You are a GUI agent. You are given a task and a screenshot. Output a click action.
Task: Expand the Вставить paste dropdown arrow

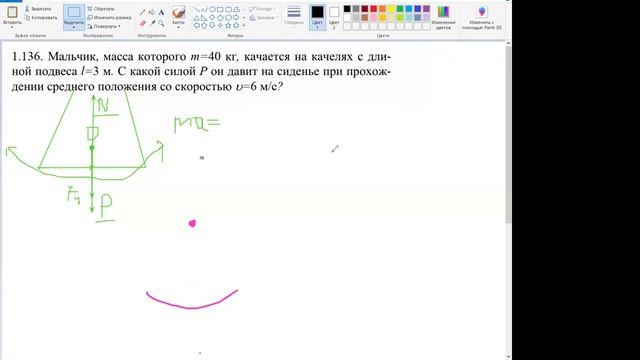tap(12, 27)
